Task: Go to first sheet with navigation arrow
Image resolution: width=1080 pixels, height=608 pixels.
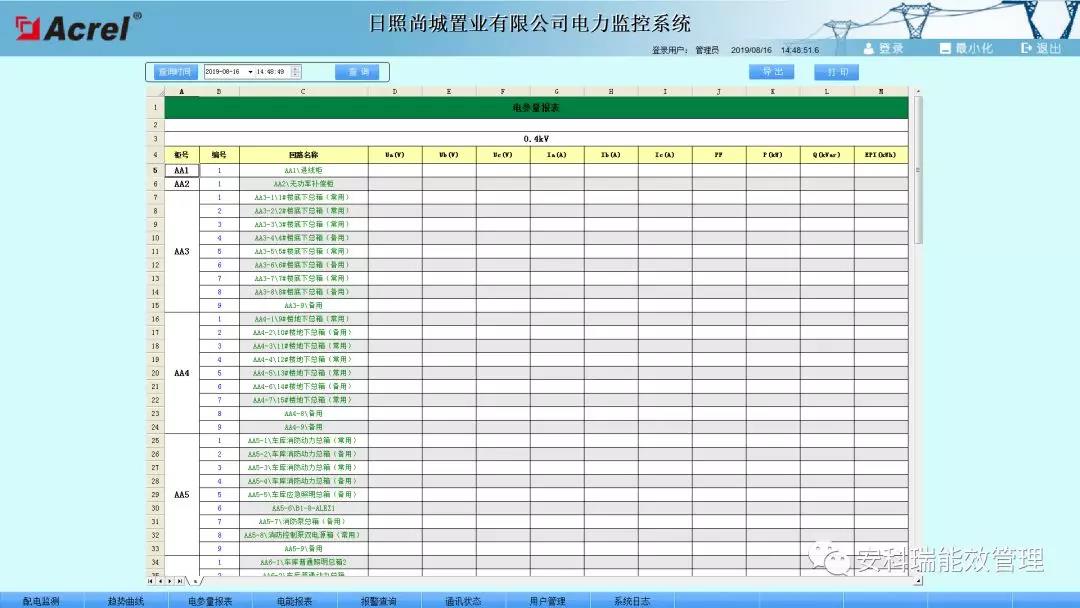Action: point(151,581)
